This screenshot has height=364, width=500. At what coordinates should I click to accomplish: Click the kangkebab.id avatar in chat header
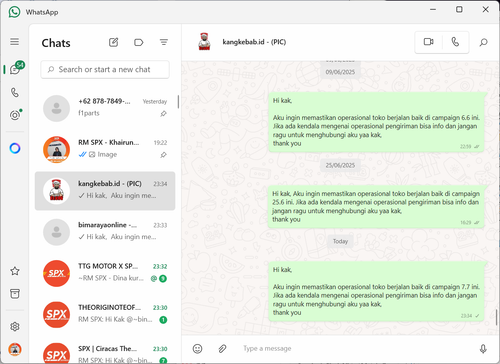coord(204,42)
